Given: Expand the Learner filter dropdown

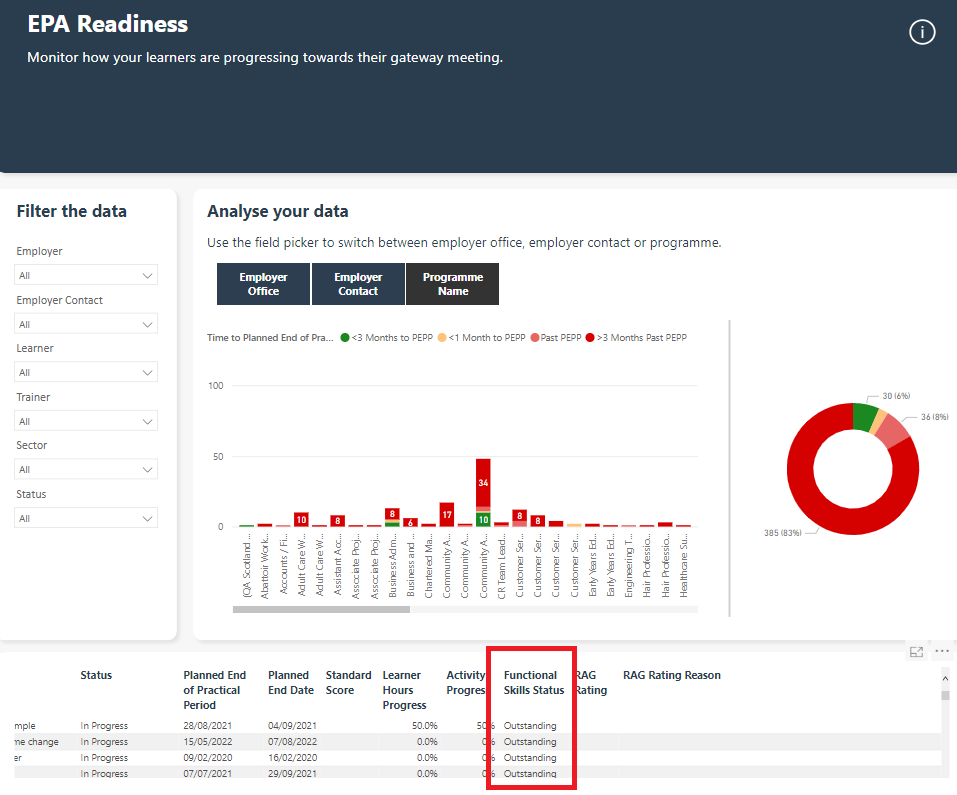Looking at the screenshot, I should pos(85,372).
